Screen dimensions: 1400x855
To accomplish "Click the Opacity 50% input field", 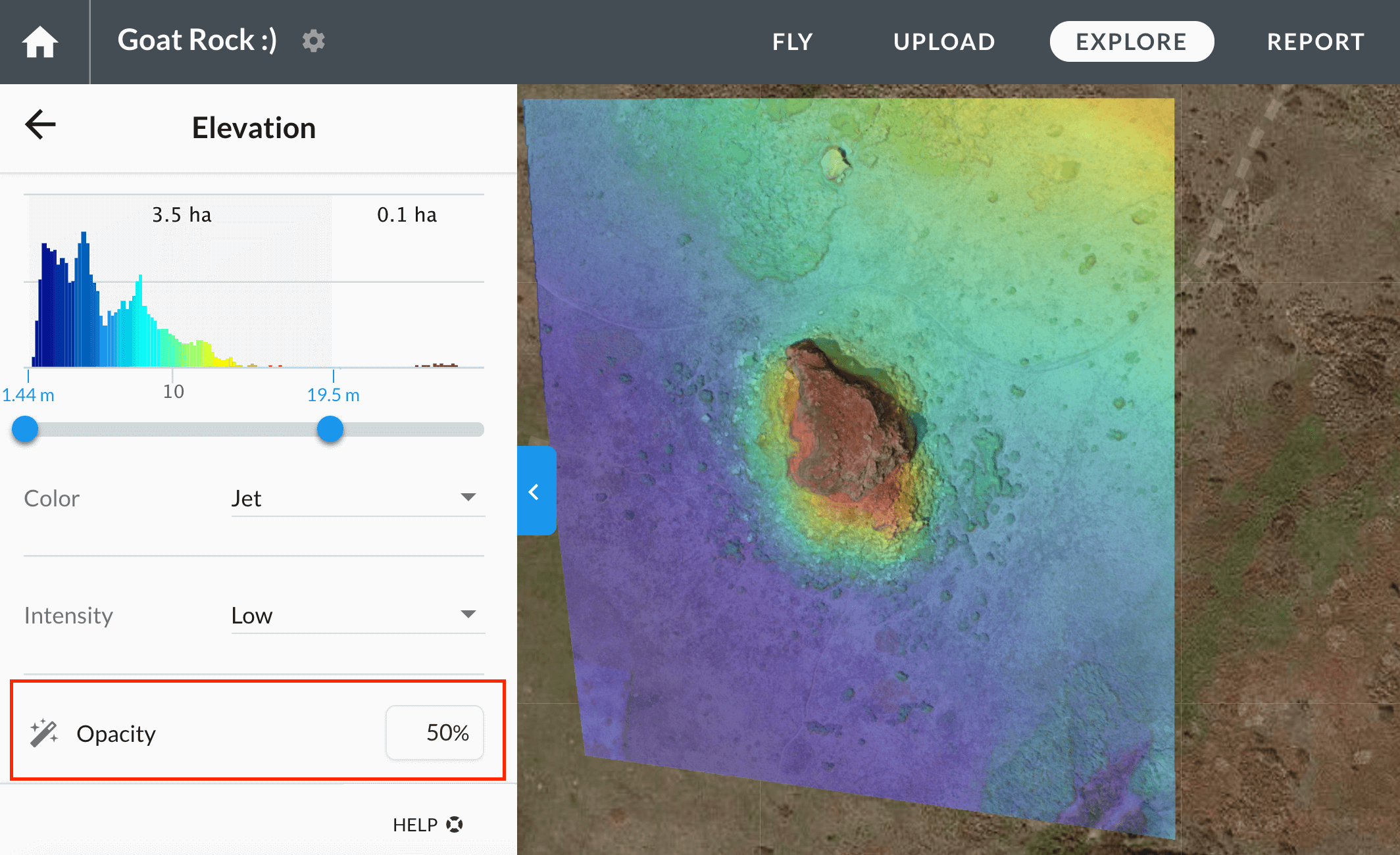I will [435, 733].
